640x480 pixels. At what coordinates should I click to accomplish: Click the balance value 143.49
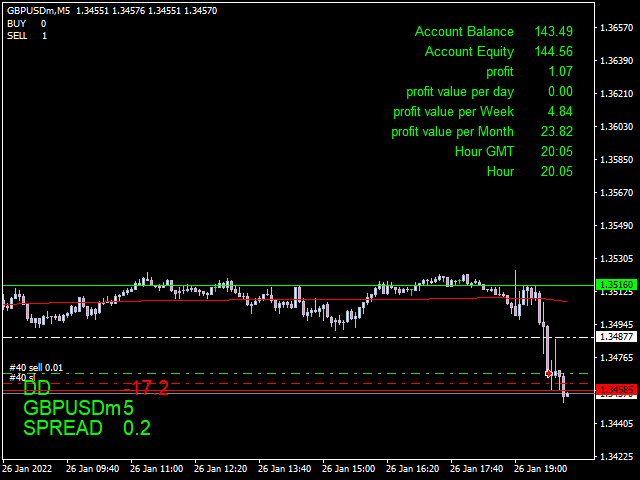[x=553, y=31]
